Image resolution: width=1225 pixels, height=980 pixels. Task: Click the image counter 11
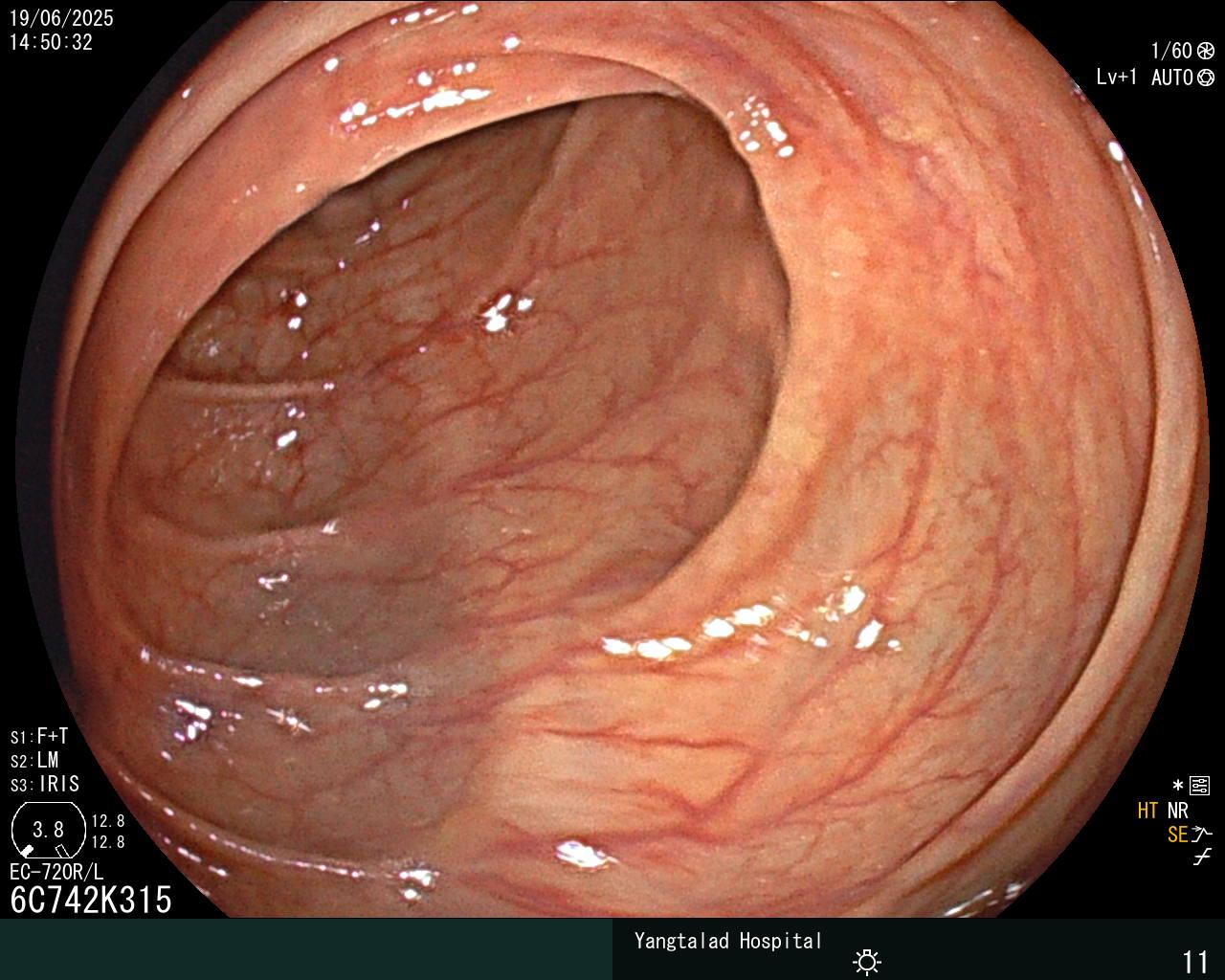[1195, 961]
